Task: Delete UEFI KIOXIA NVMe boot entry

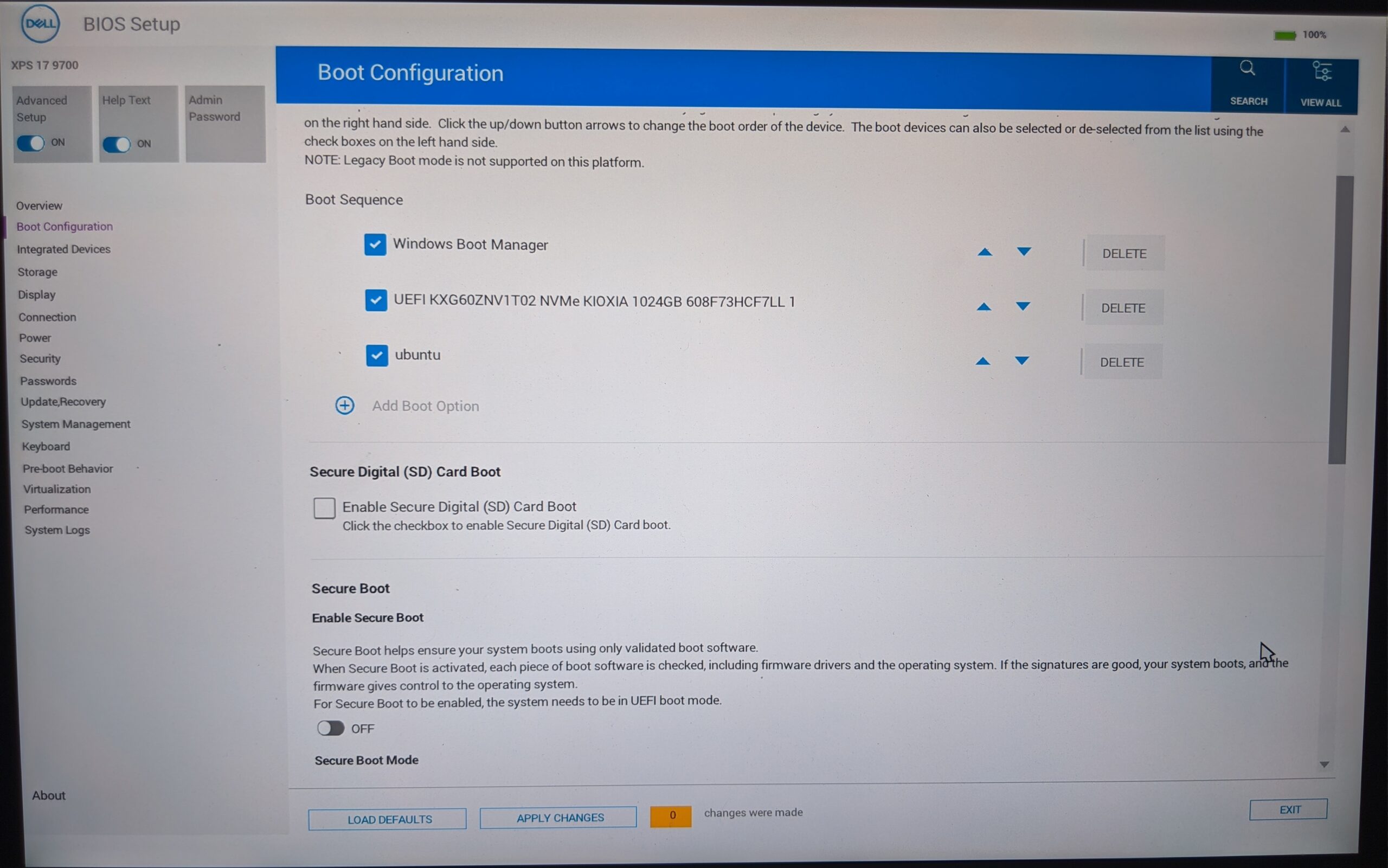Action: (x=1123, y=308)
